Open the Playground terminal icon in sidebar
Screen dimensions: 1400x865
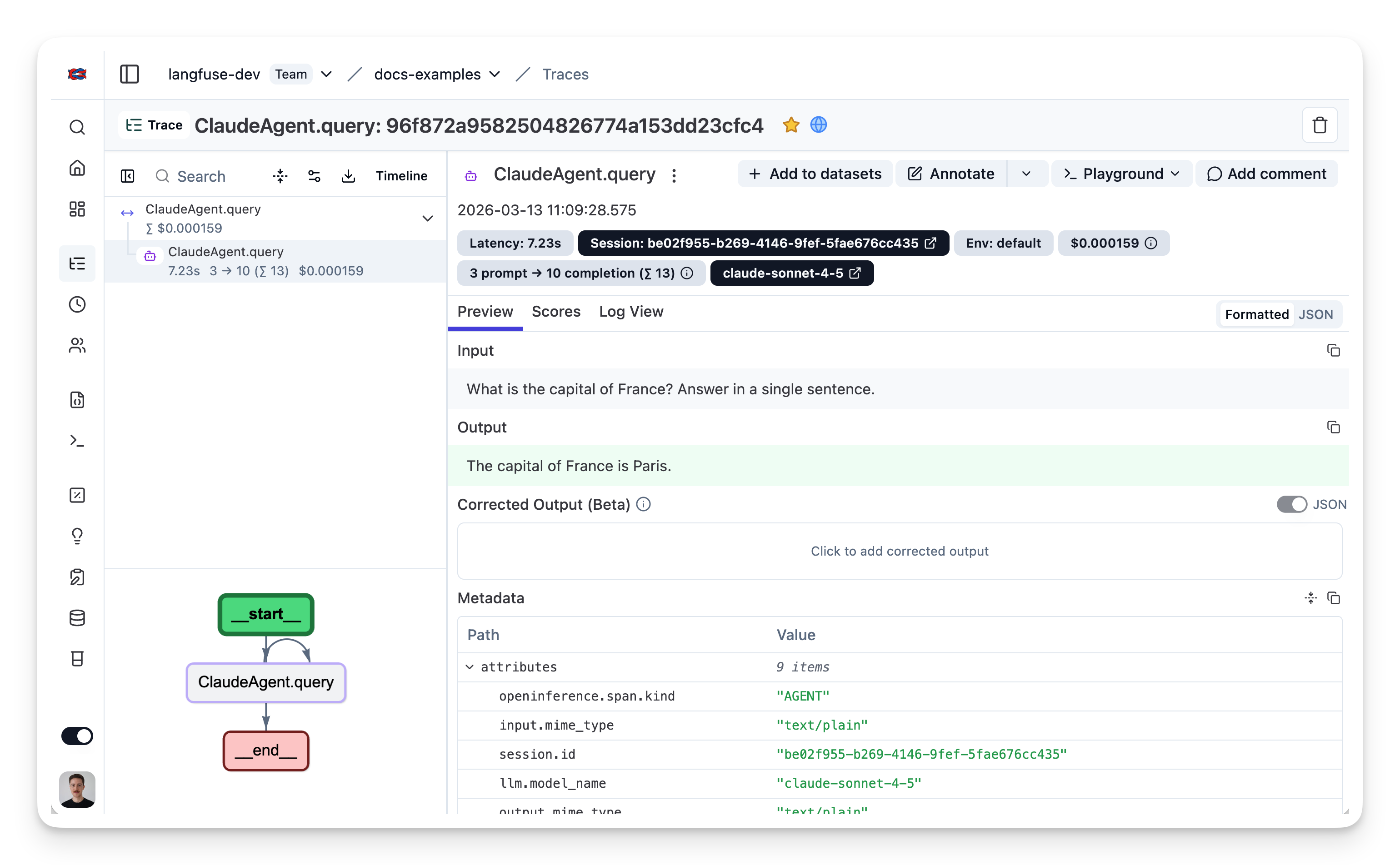(x=77, y=441)
